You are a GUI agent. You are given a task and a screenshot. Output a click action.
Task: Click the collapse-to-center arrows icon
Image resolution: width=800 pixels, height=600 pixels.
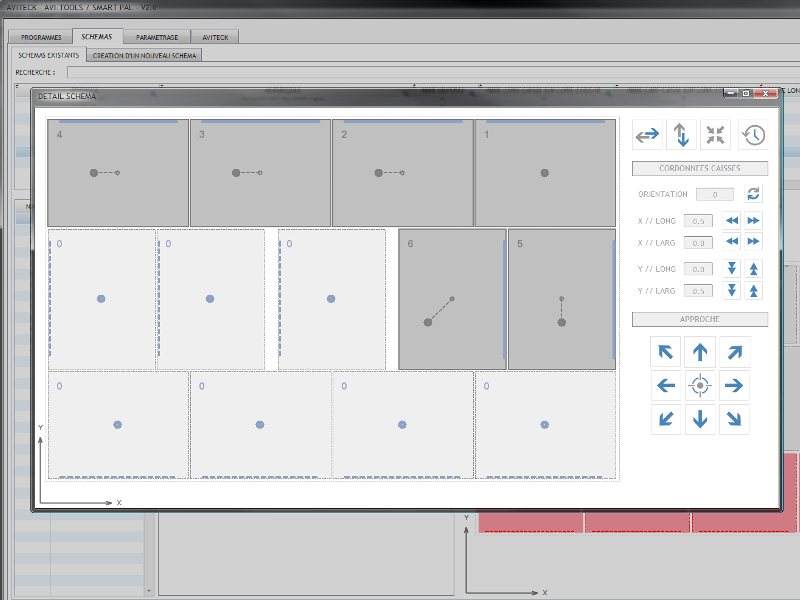click(x=715, y=134)
